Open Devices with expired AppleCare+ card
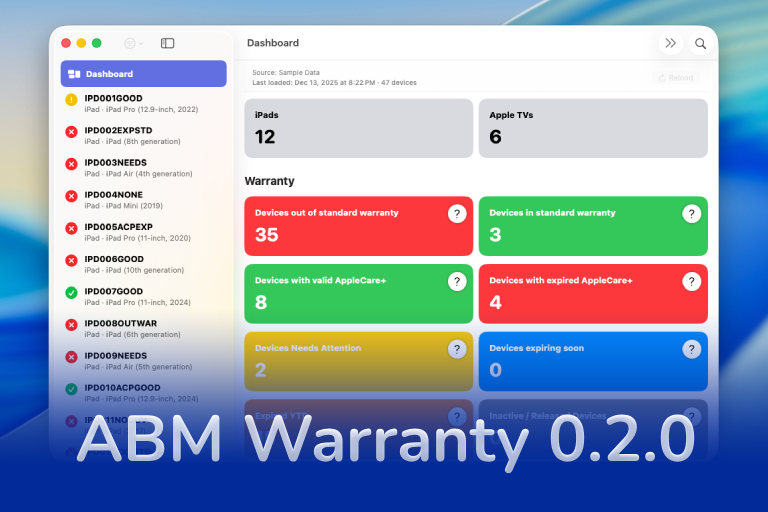This screenshot has width=768, height=512. click(593, 293)
